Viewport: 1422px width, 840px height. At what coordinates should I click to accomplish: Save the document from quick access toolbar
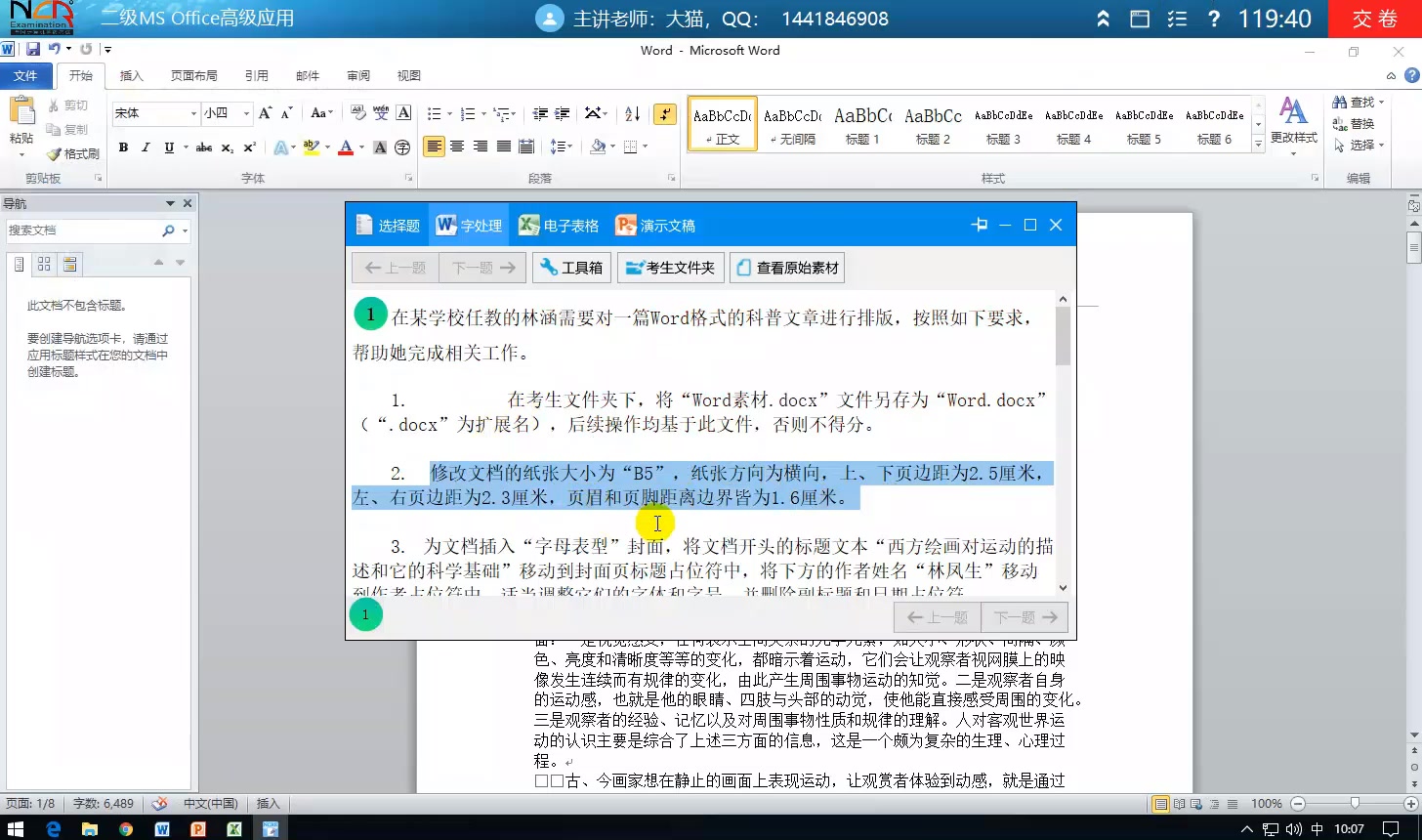(x=33, y=49)
